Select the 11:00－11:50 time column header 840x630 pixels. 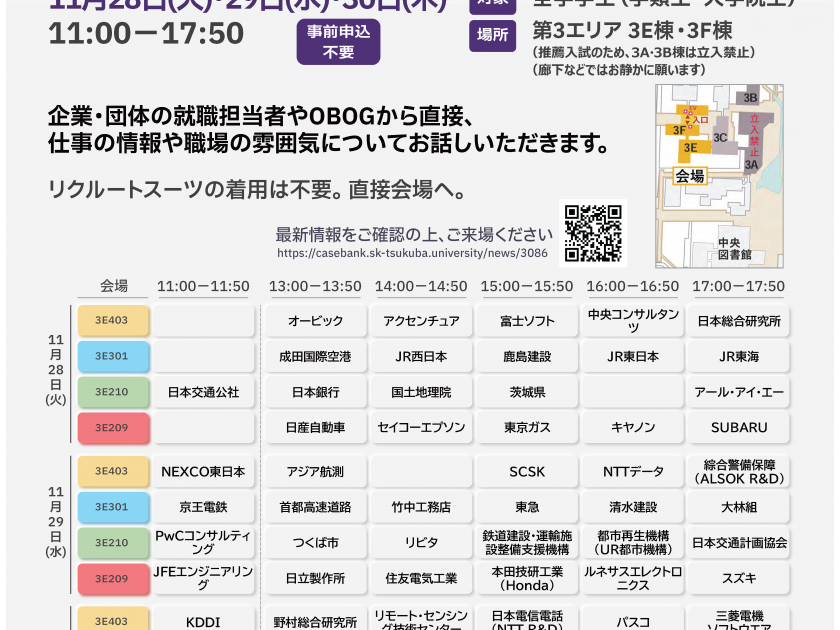(203, 286)
